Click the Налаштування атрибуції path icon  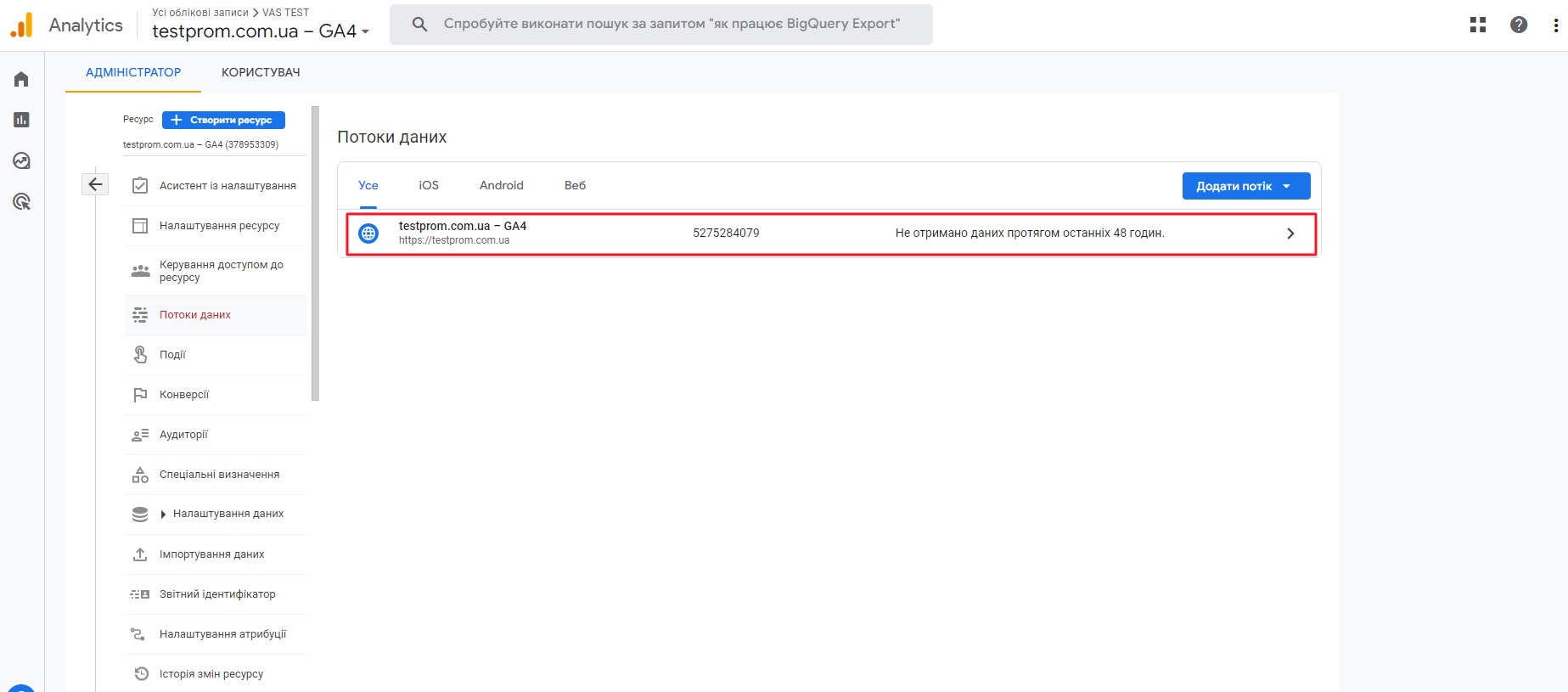click(138, 634)
